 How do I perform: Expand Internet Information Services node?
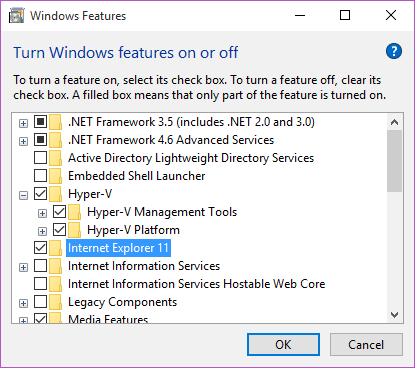click(23, 268)
